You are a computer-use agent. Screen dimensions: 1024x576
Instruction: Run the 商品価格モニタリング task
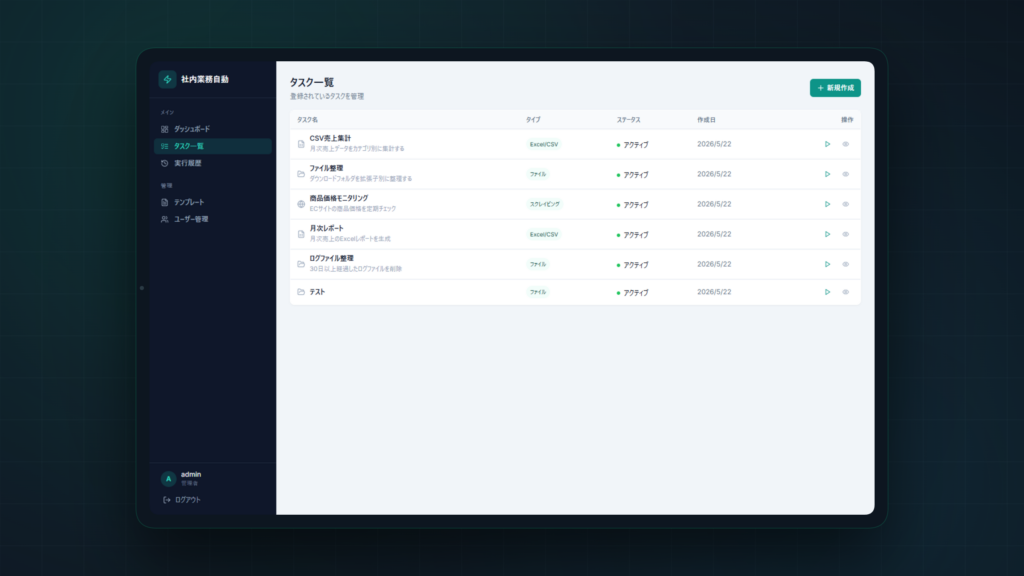tap(827, 204)
